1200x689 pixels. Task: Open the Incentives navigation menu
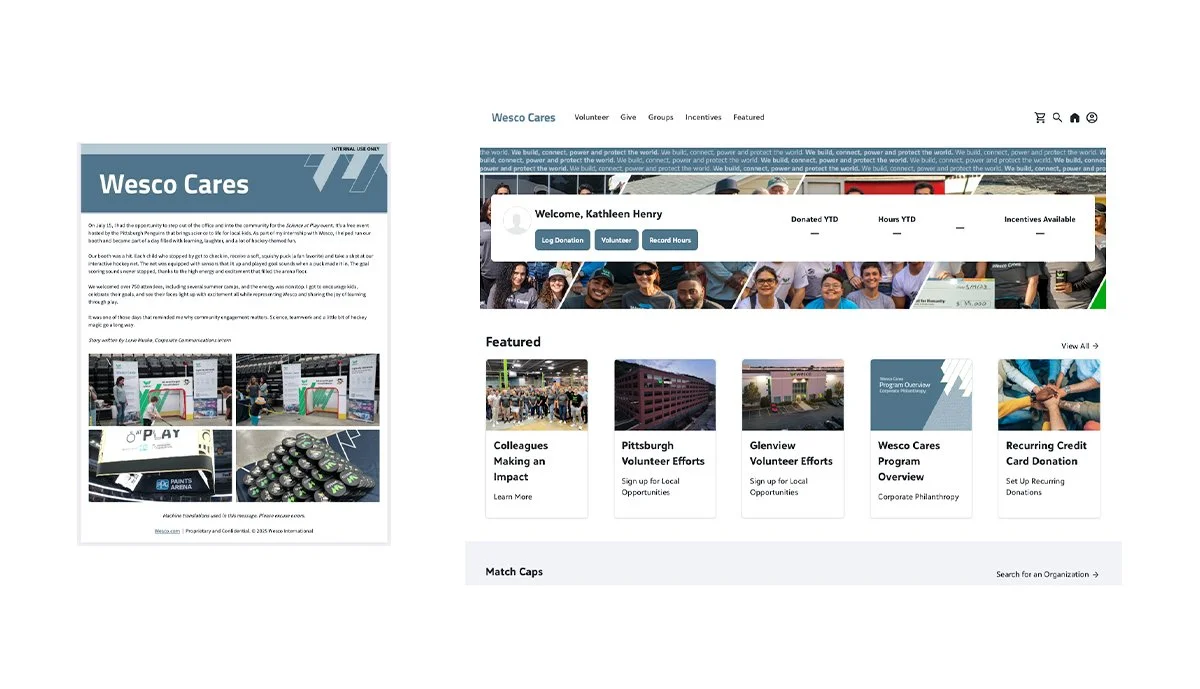(703, 118)
